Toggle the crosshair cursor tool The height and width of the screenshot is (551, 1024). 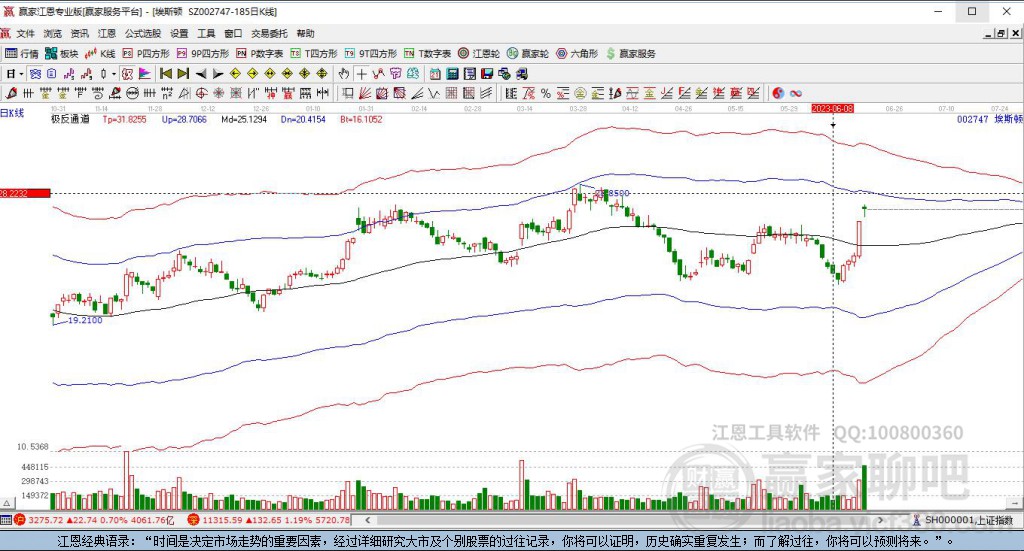pos(361,74)
